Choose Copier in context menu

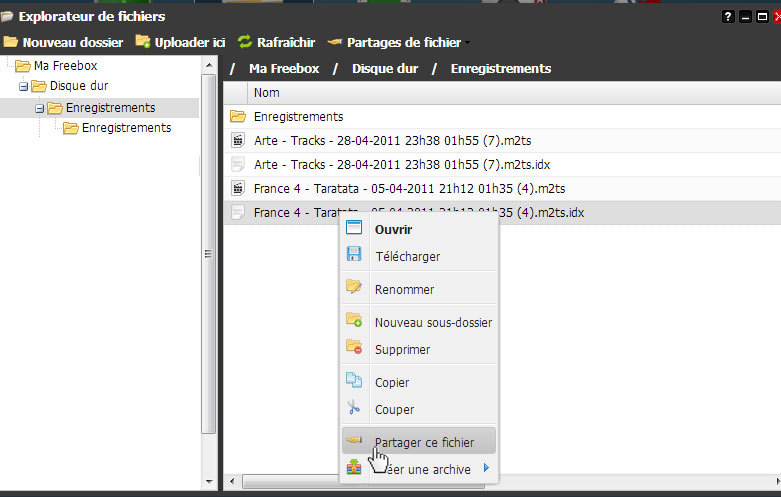click(x=419, y=382)
